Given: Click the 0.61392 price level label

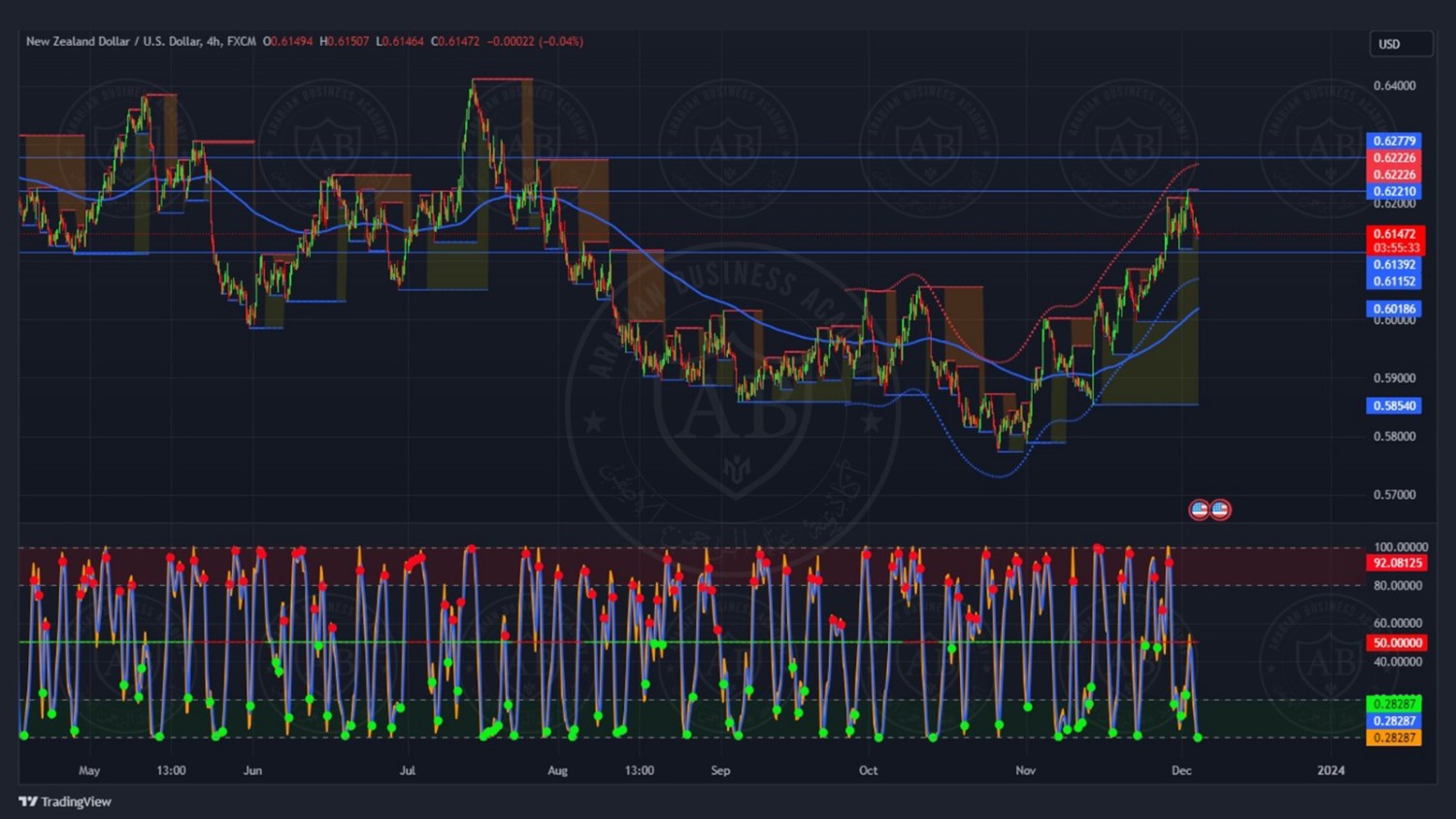Looking at the screenshot, I should [x=1394, y=264].
